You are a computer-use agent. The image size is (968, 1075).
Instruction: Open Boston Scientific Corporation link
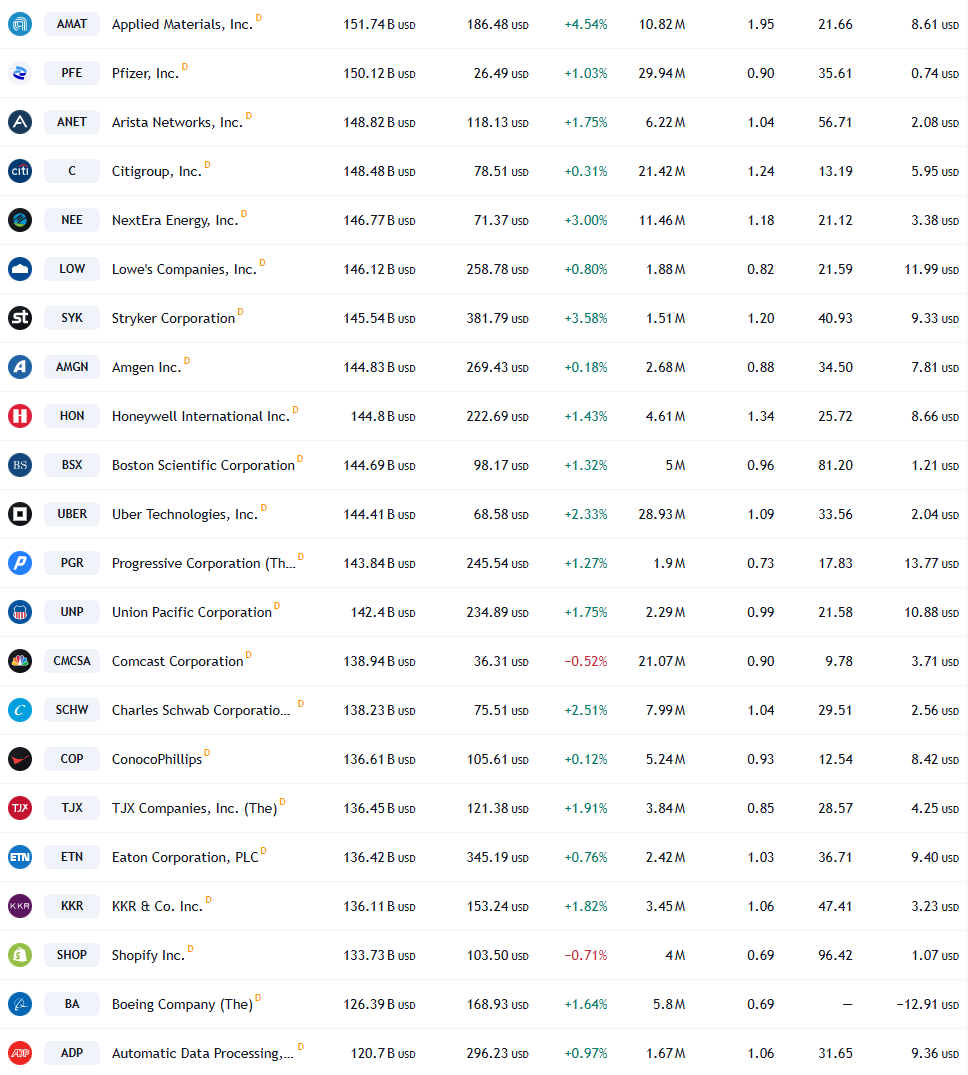pyautogui.click(x=204, y=466)
